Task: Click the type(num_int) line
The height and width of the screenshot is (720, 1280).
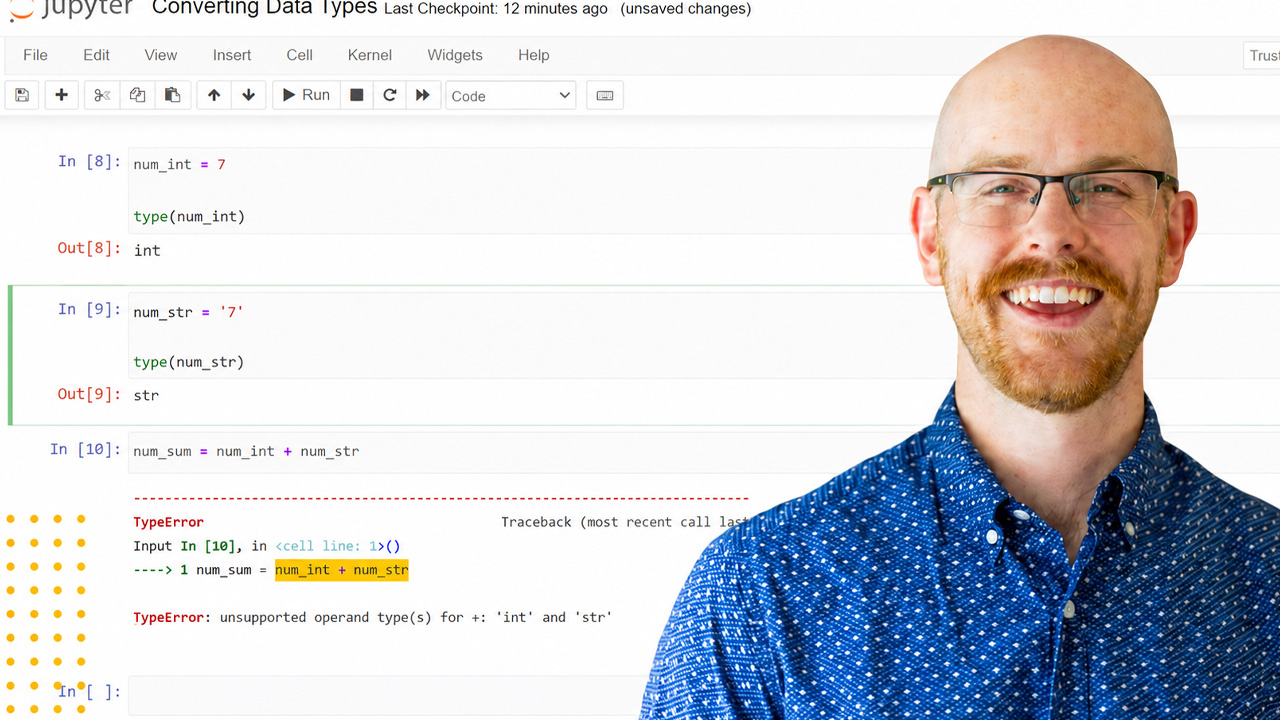Action: pos(189,216)
